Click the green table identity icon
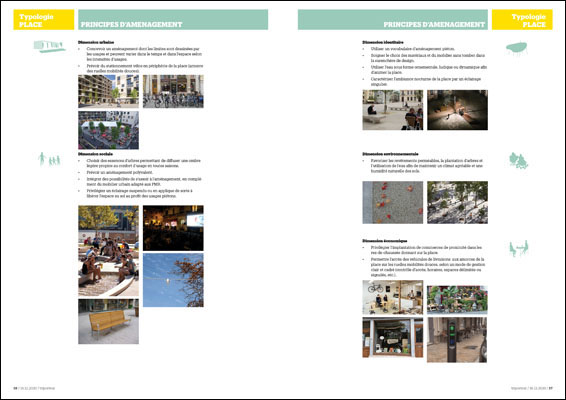The width and height of the screenshot is (566, 400). click(x=517, y=48)
